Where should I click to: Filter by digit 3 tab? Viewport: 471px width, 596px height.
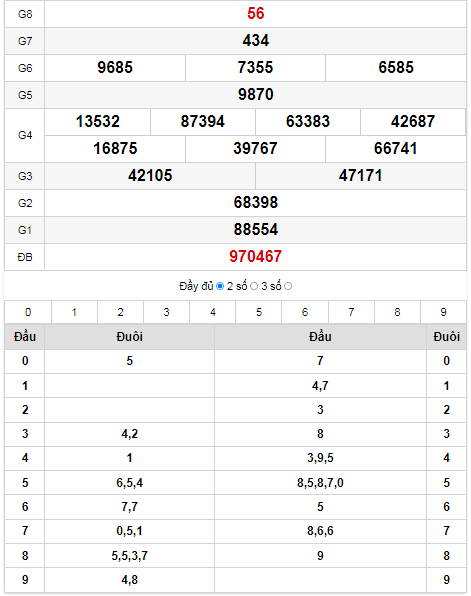(x=167, y=312)
